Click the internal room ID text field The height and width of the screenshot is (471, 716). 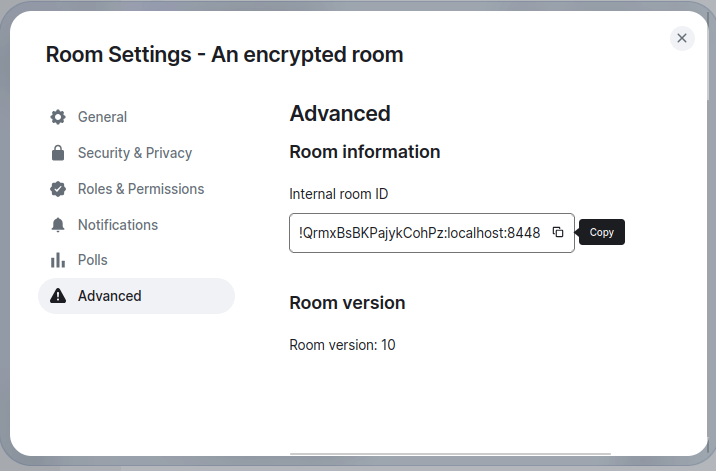point(432,233)
